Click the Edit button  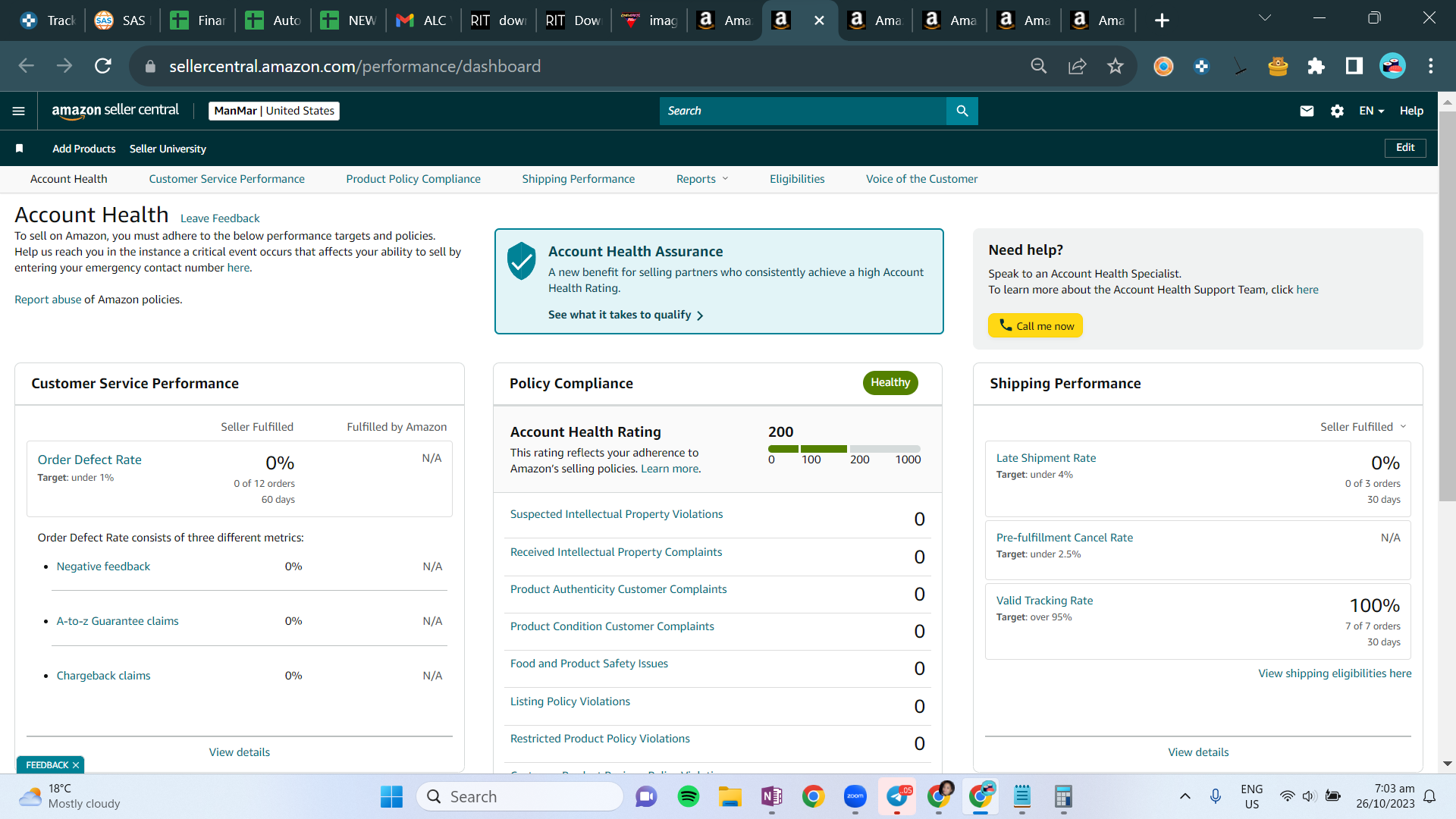coord(1405,148)
